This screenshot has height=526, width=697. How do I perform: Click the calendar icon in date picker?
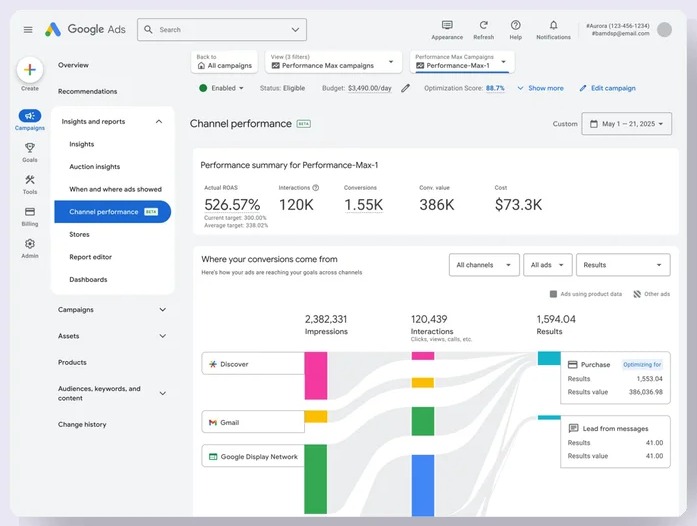coord(594,124)
